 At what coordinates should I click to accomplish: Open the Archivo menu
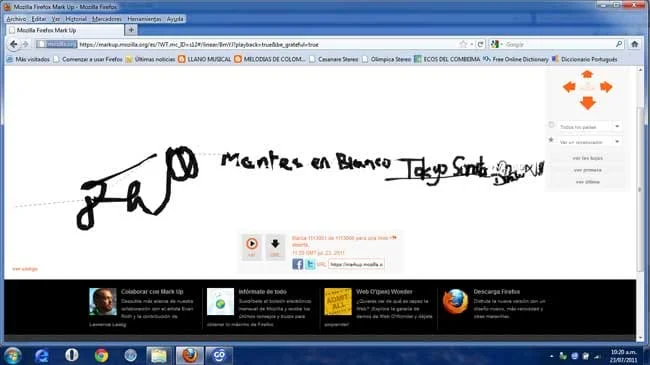click(x=16, y=19)
